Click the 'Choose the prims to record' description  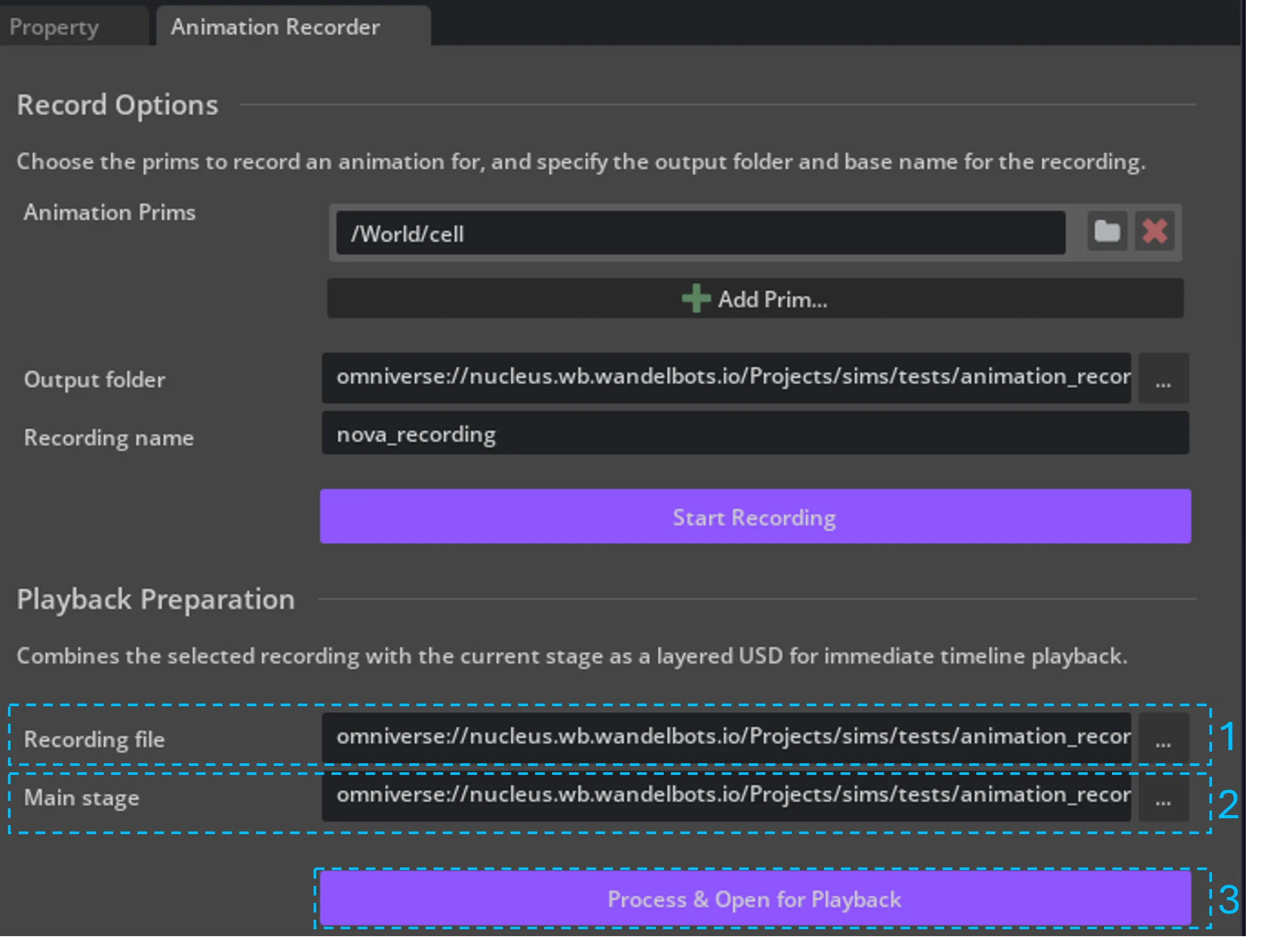(581, 162)
